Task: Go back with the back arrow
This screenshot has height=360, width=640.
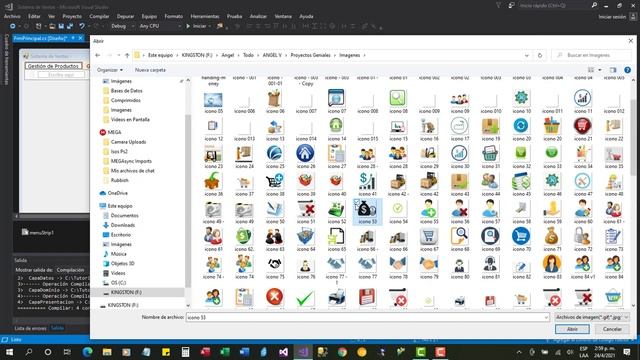Action: 98,55
